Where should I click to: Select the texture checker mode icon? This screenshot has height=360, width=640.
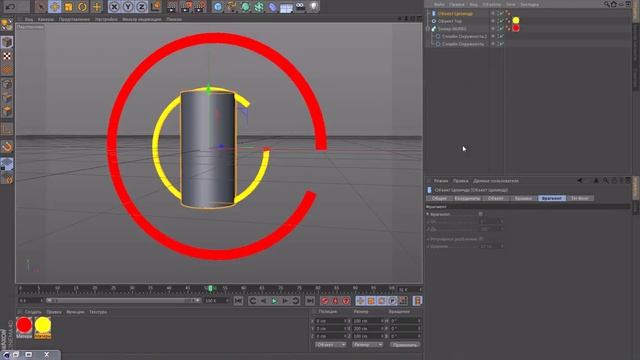point(7,56)
